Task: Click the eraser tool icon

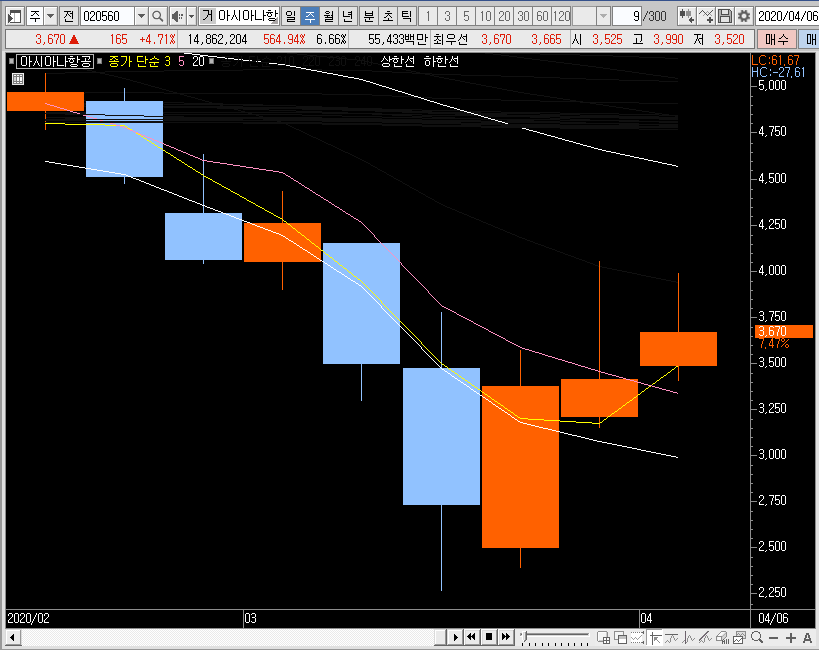Action: [722, 637]
